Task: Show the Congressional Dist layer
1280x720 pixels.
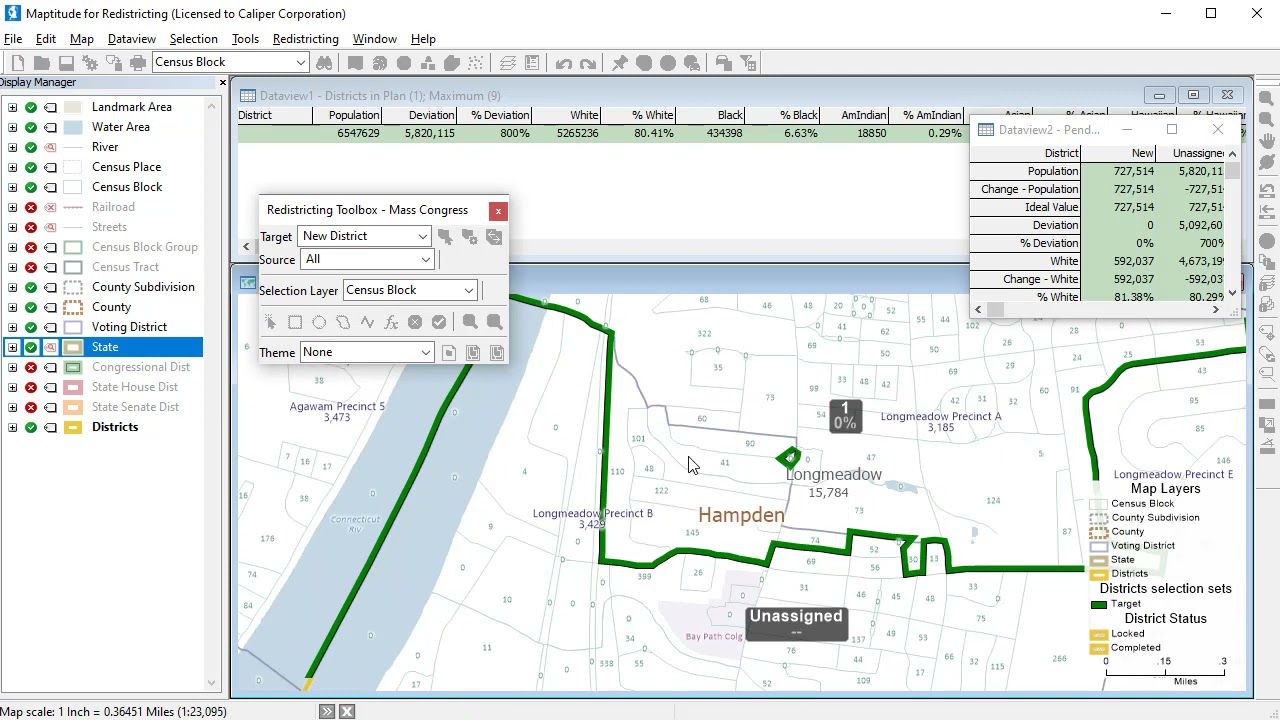Action: tap(31, 367)
